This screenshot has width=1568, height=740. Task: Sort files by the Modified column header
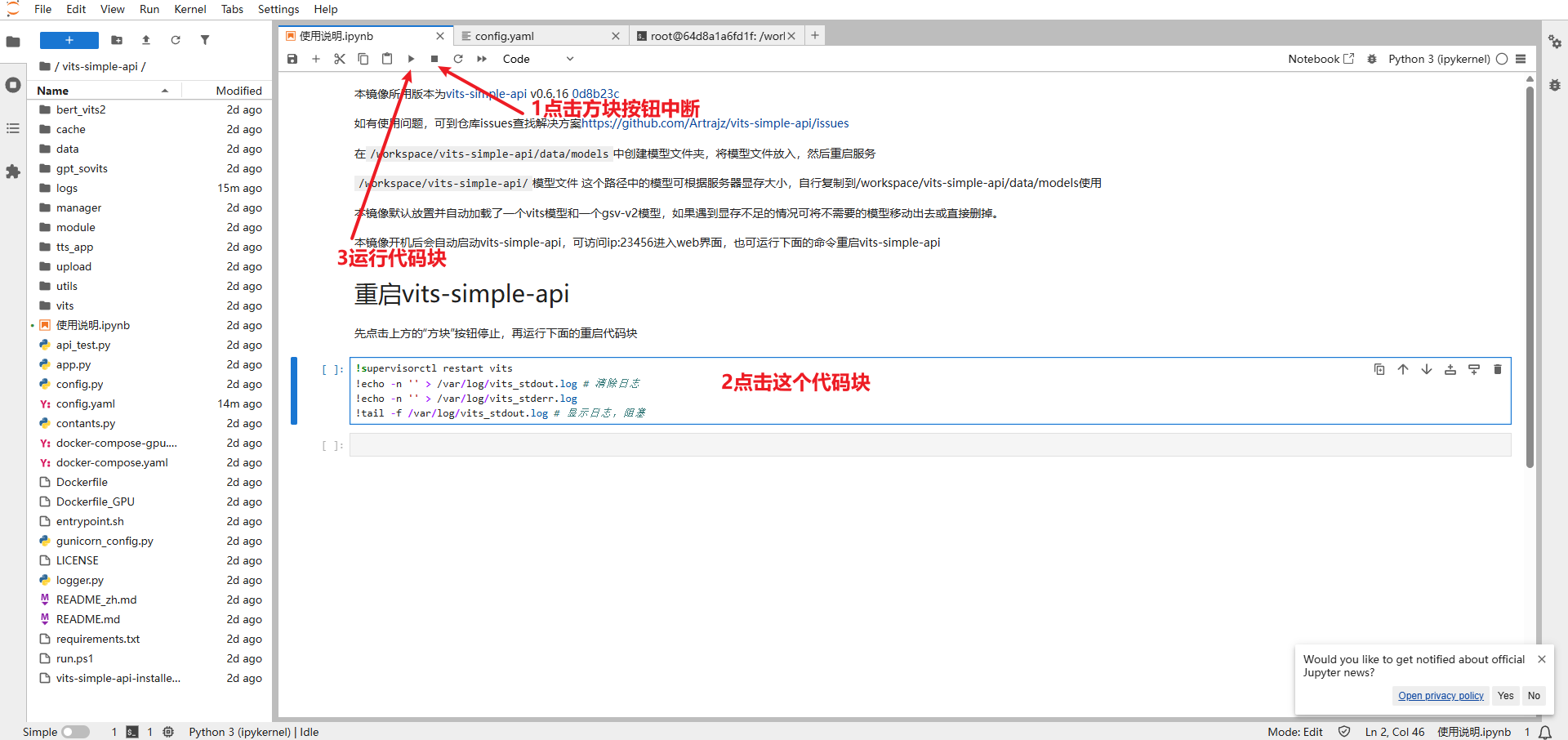(226, 91)
